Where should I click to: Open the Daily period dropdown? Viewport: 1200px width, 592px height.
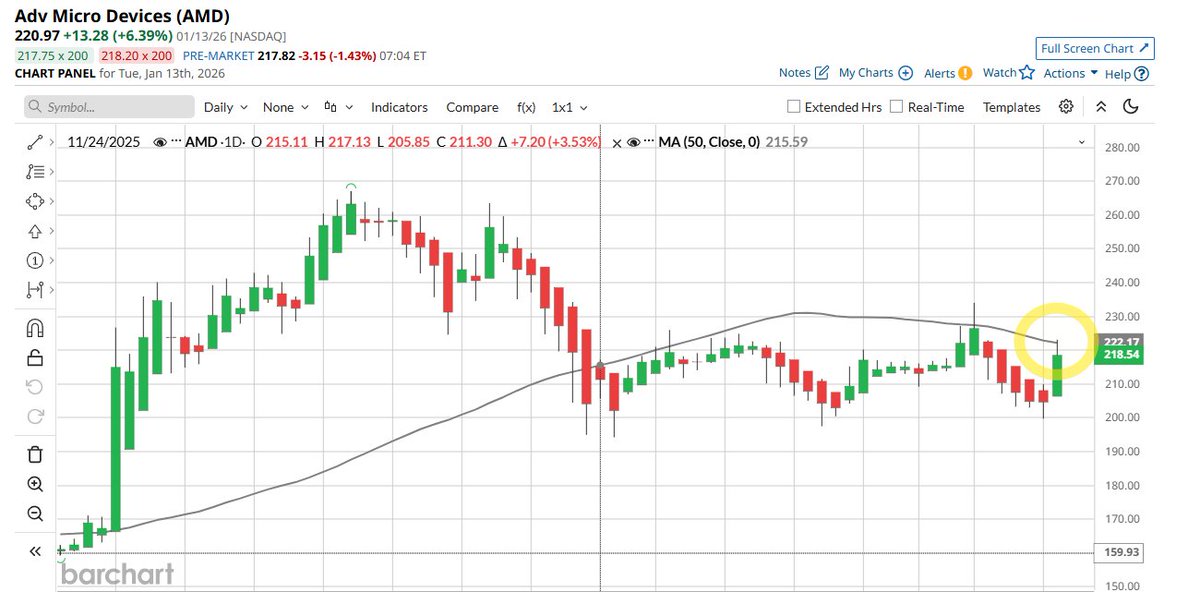(x=225, y=107)
